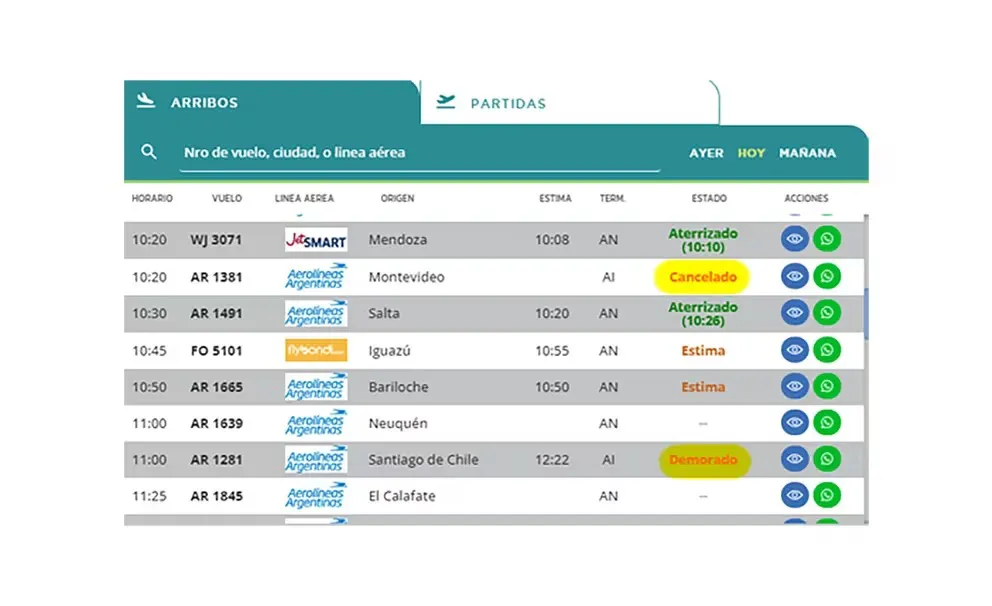Share Salta flight AR 1491 via WhatsApp
This screenshot has width=992, height=606.
click(x=826, y=313)
